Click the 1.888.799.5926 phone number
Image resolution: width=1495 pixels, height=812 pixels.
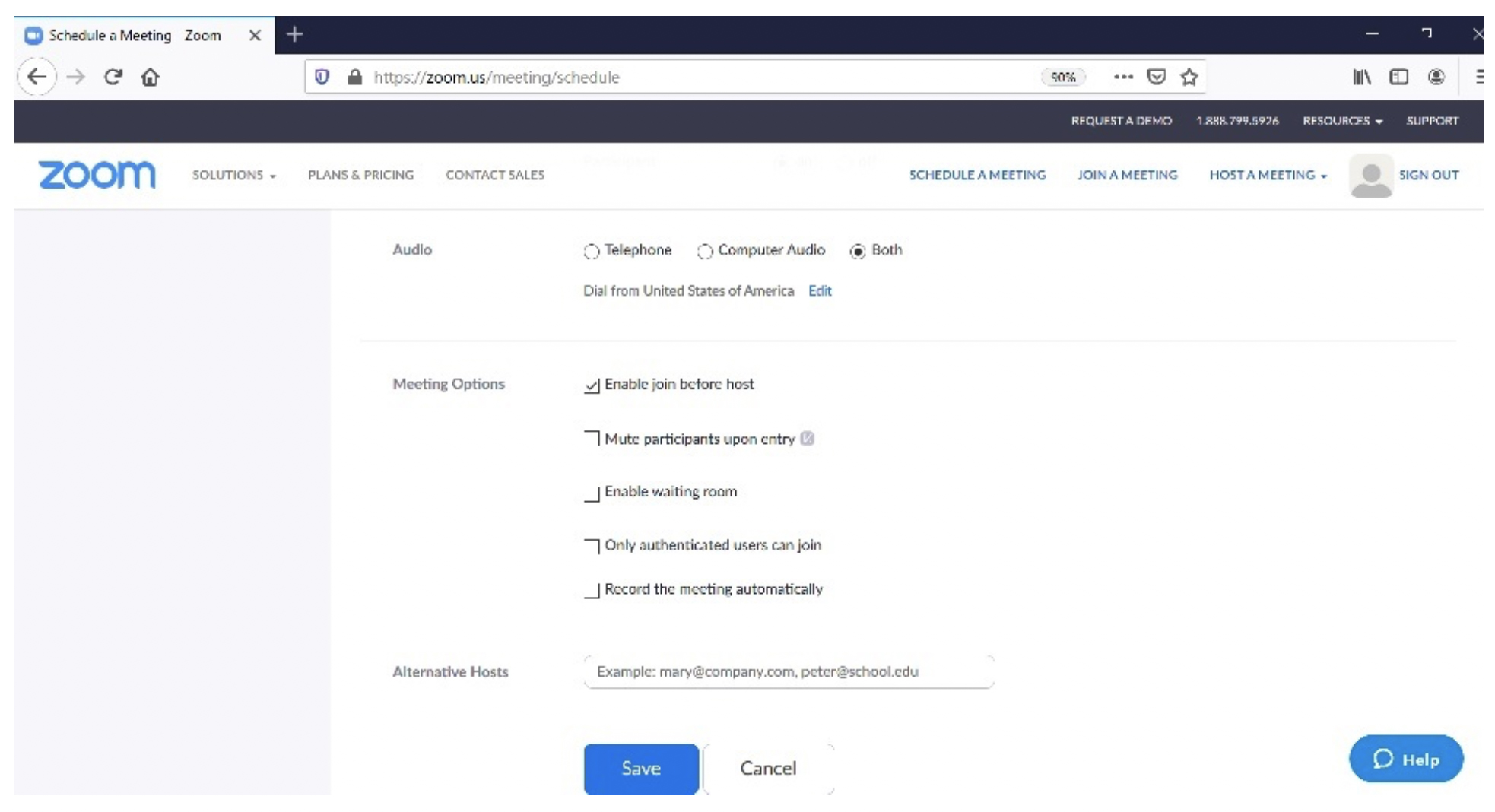pos(1237,121)
